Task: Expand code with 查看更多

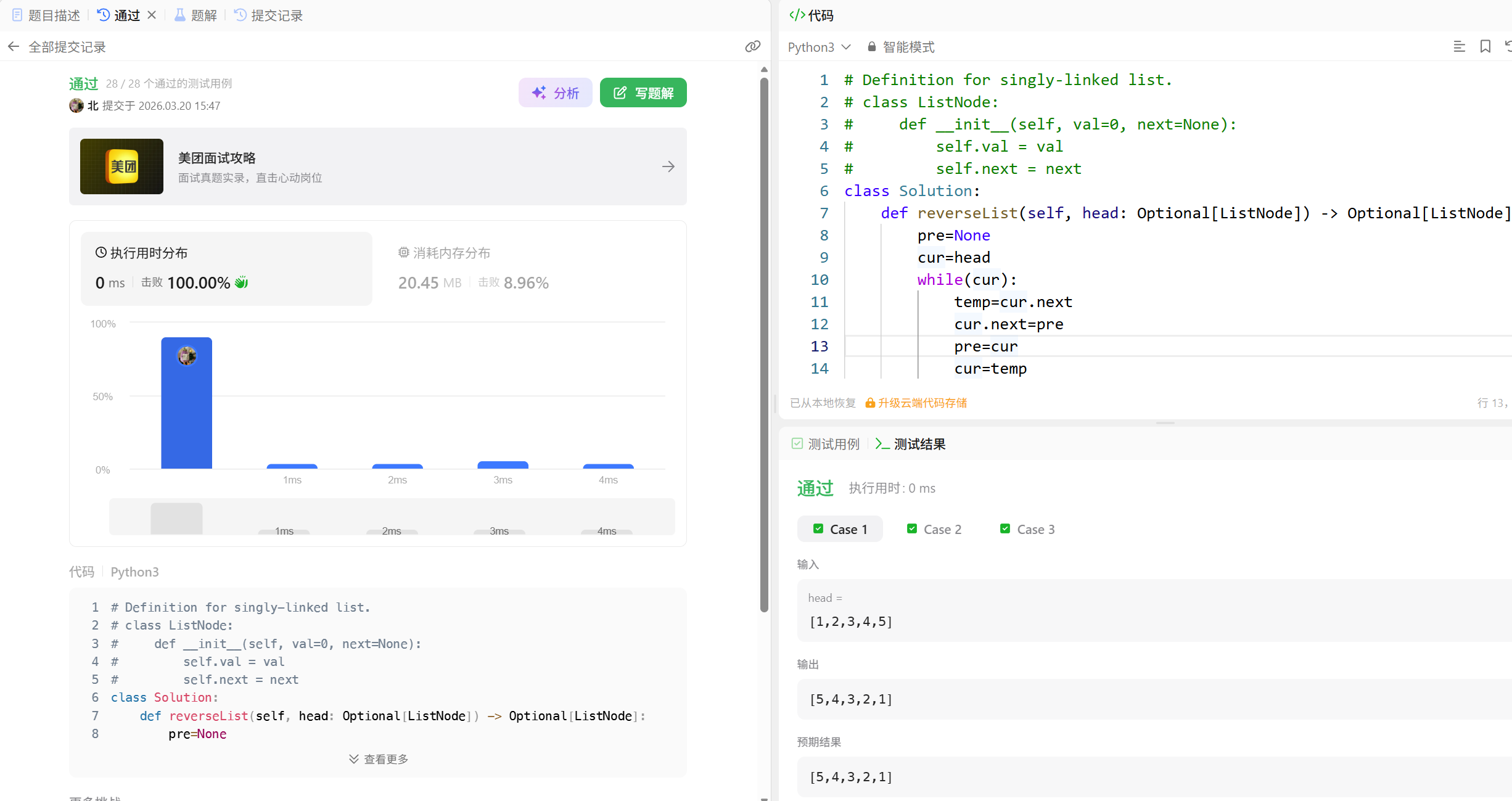Action: [x=378, y=759]
